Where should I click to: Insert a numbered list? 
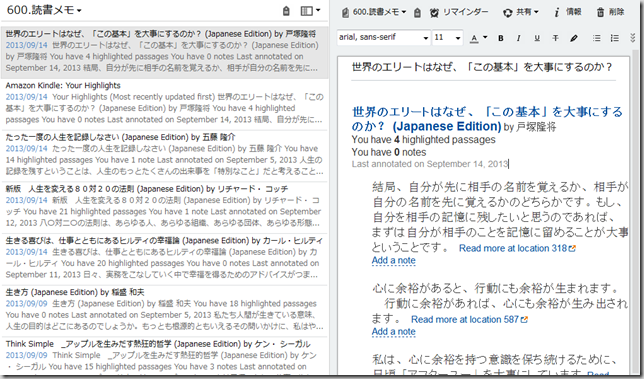pyautogui.click(x=615, y=38)
